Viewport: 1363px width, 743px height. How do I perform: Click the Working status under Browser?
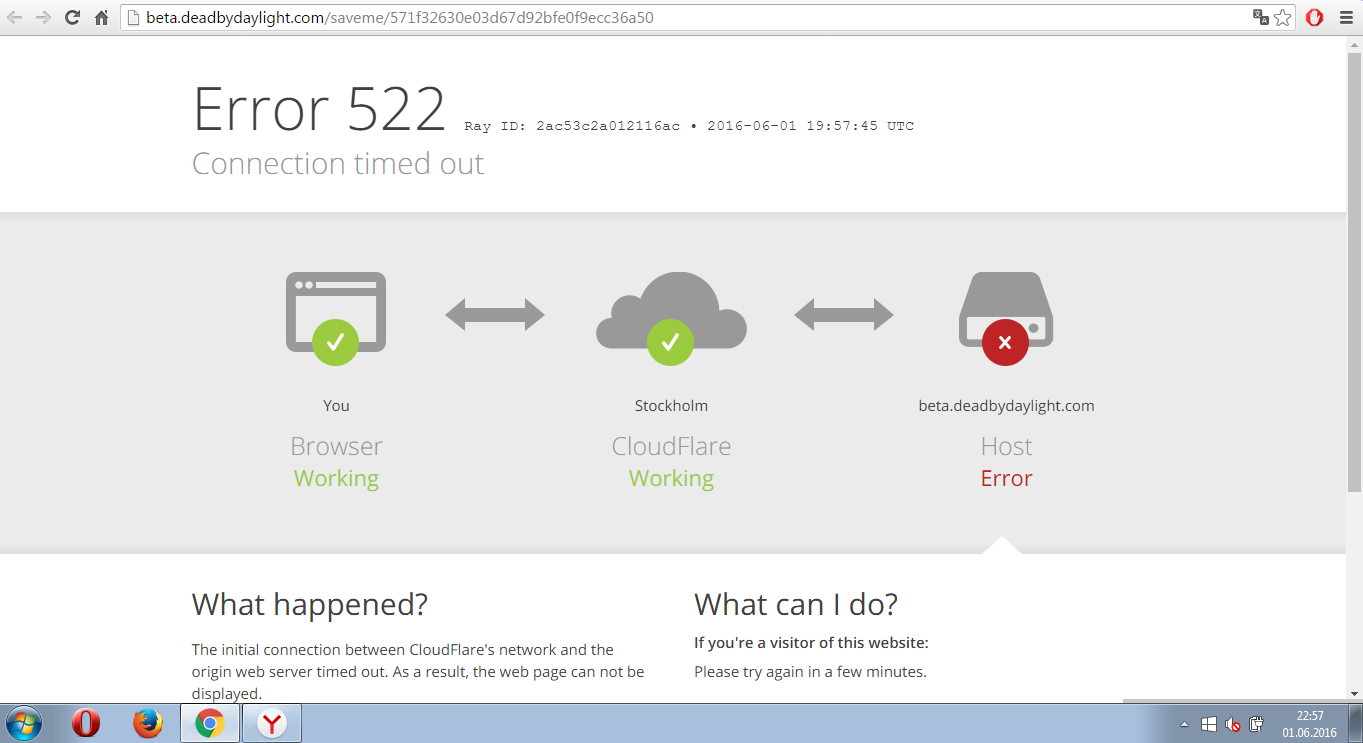[x=336, y=479]
